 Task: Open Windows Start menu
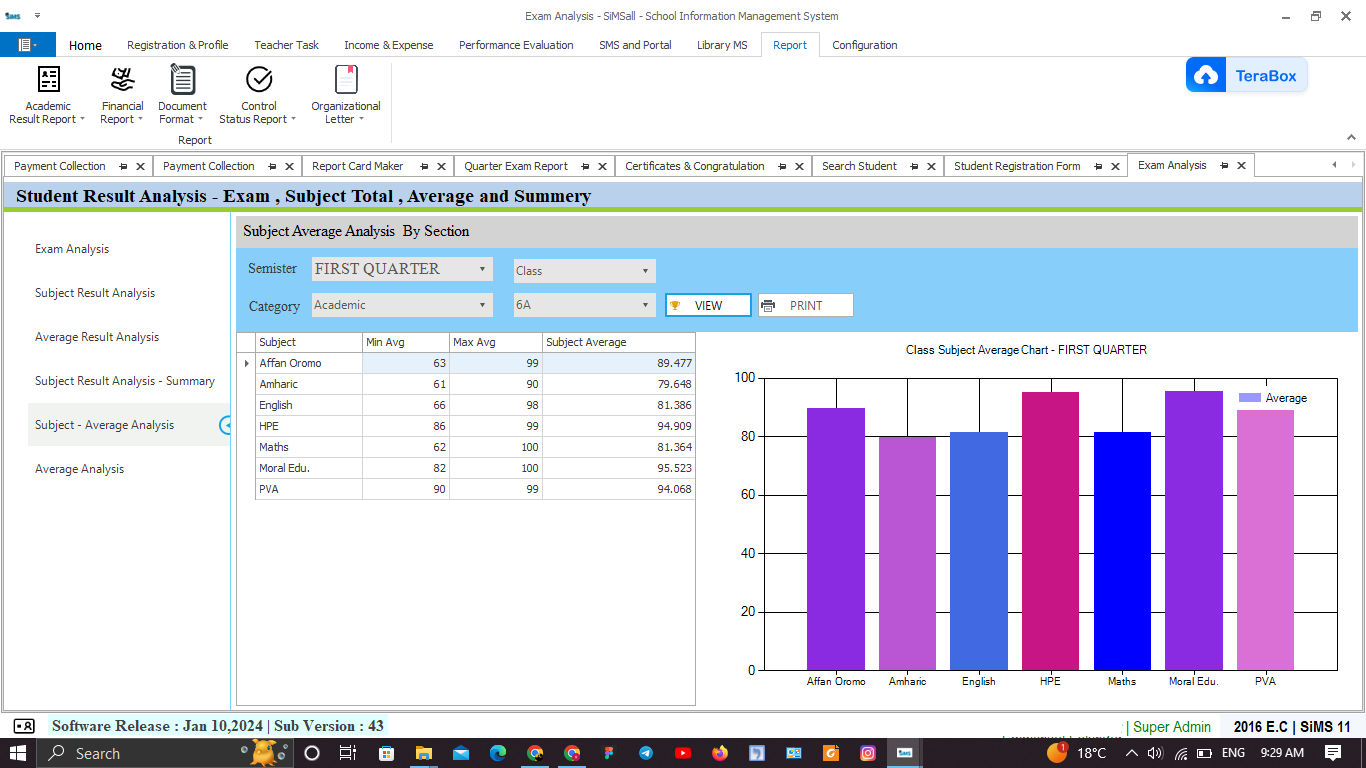click(x=18, y=753)
